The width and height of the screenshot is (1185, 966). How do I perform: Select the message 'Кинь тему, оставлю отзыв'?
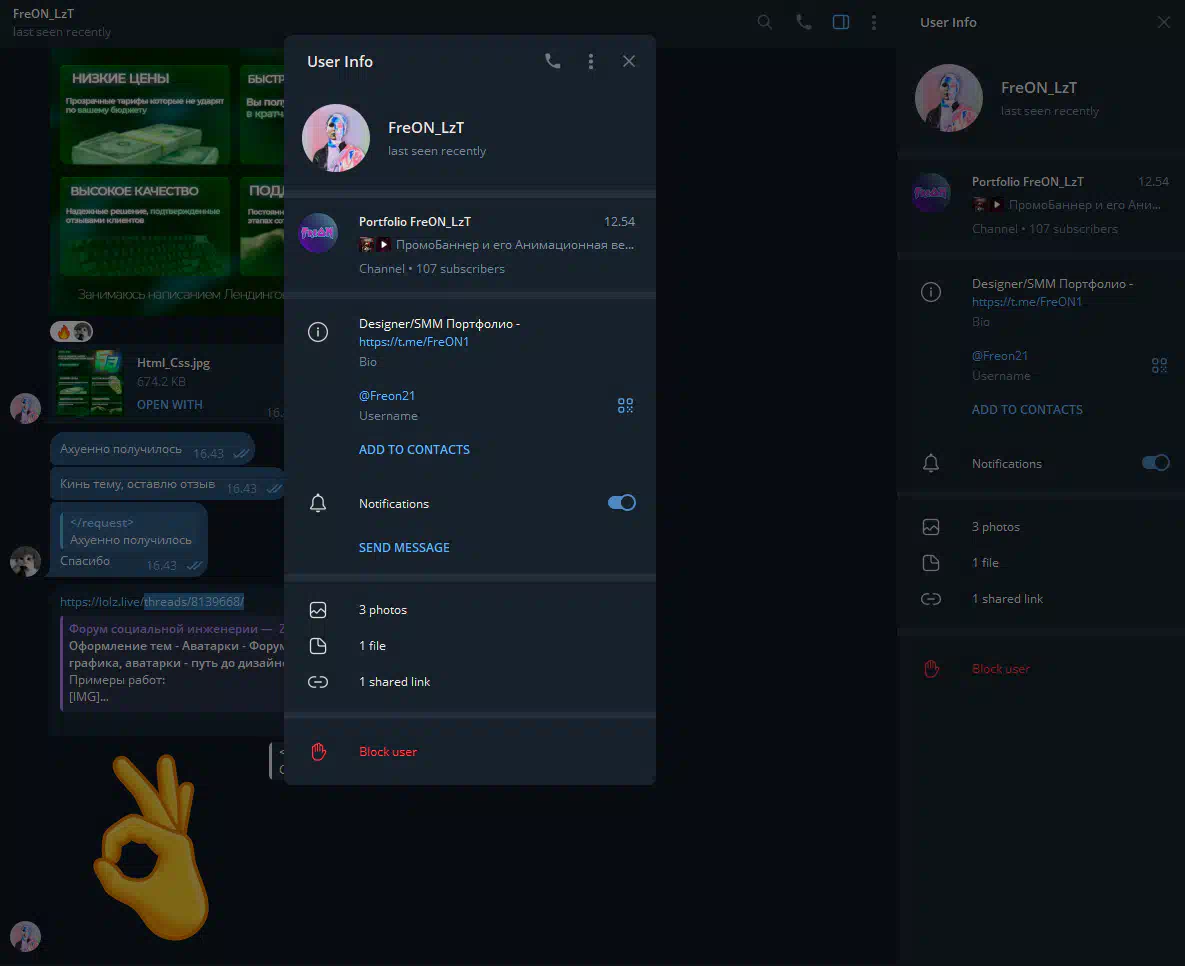[x=168, y=485]
